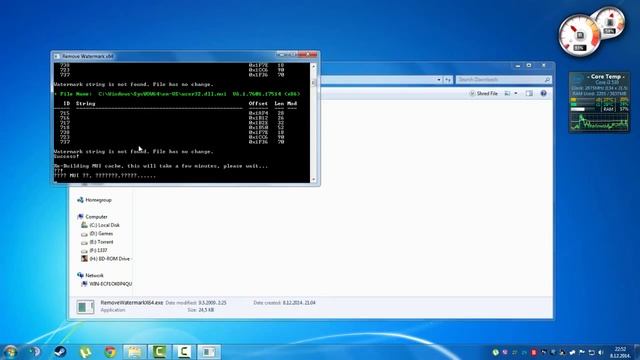The height and width of the screenshot is (360, 640).
Task: Open the crescent-shaped taskbar icon beside Start
Action: [35, 351]
